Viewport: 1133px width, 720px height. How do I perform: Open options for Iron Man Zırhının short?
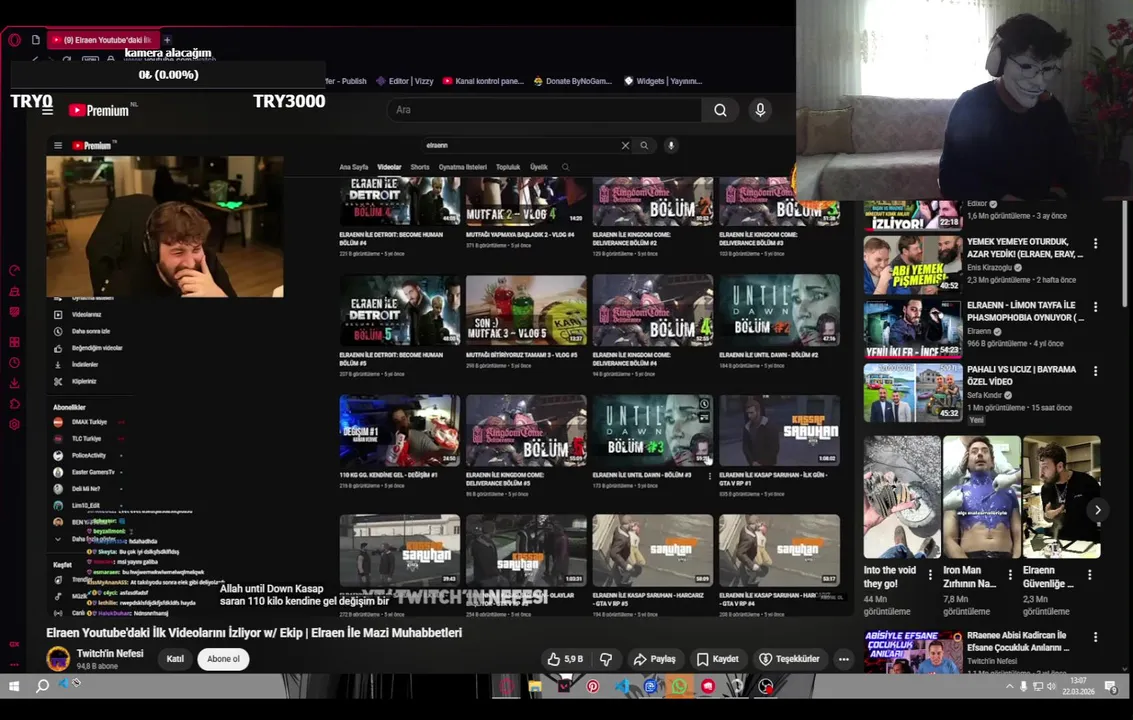1010,575
